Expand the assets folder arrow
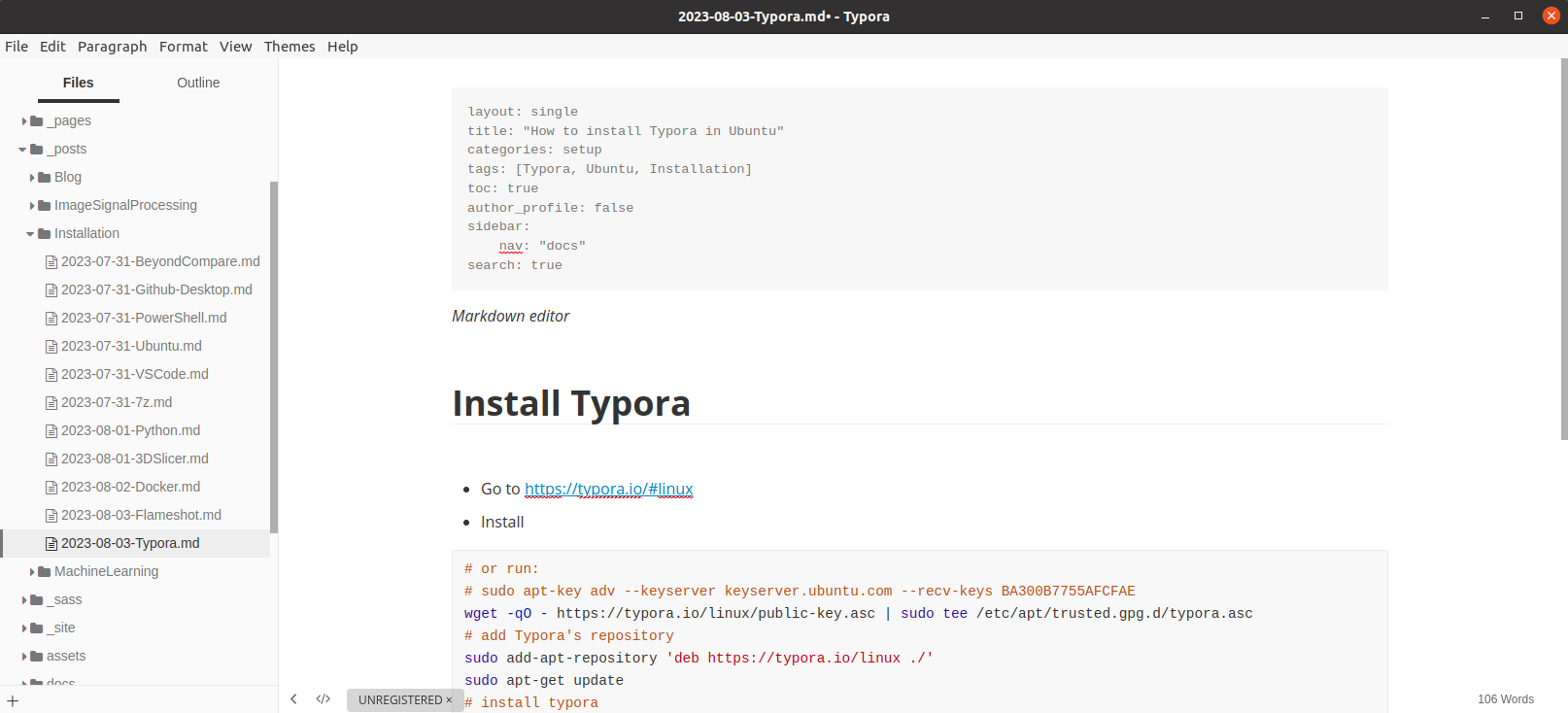The height and width of the screenshot is (713, 1568). pyautogui.click(x=24, y=656)
